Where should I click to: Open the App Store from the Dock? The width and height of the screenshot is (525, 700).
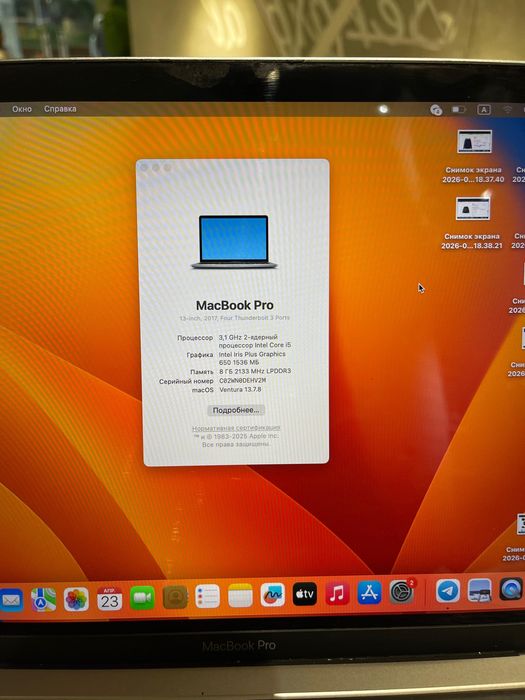point(369,592)
